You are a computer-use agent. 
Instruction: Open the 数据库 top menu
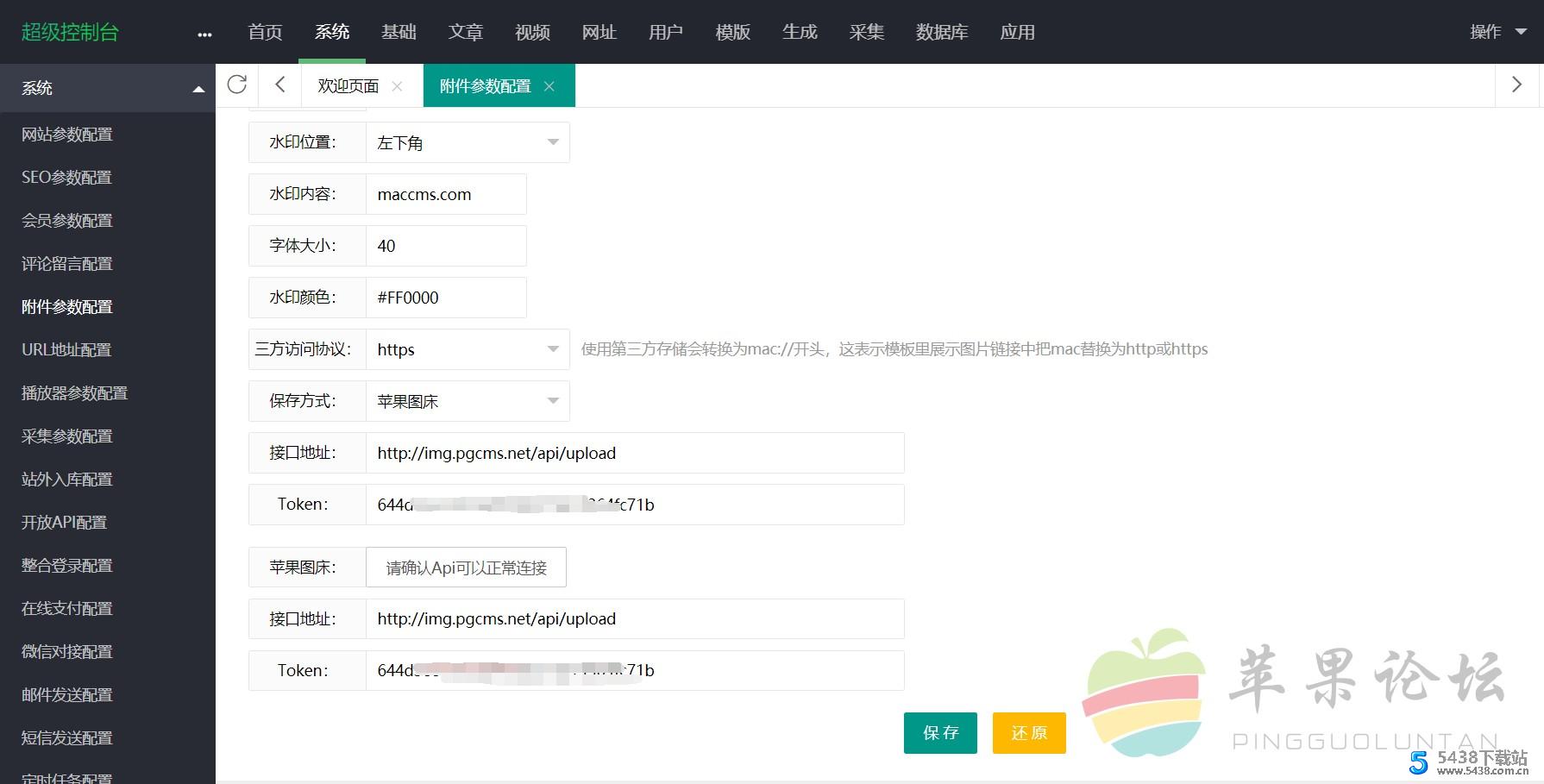[941, 32]
